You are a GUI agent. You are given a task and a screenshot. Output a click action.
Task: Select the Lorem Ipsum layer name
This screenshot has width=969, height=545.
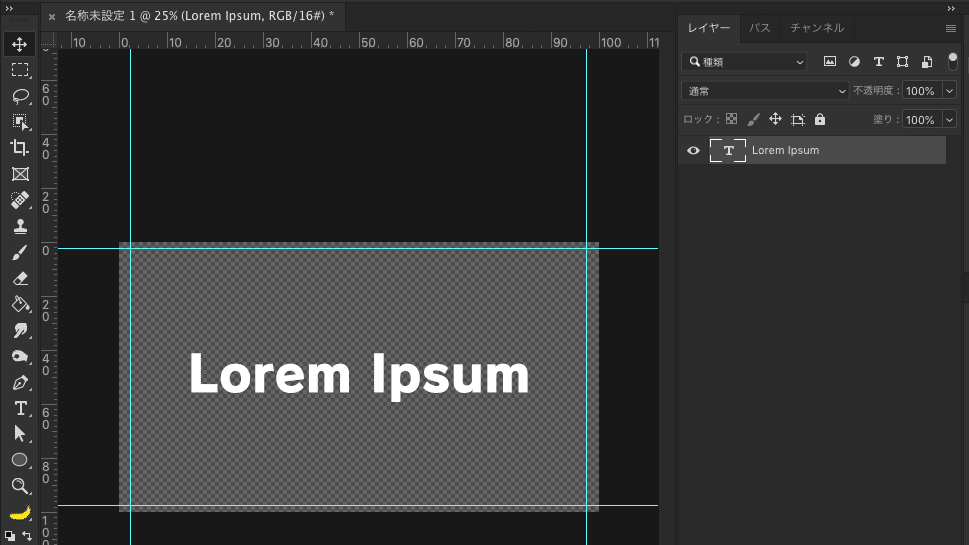click(x=785, y=150)
